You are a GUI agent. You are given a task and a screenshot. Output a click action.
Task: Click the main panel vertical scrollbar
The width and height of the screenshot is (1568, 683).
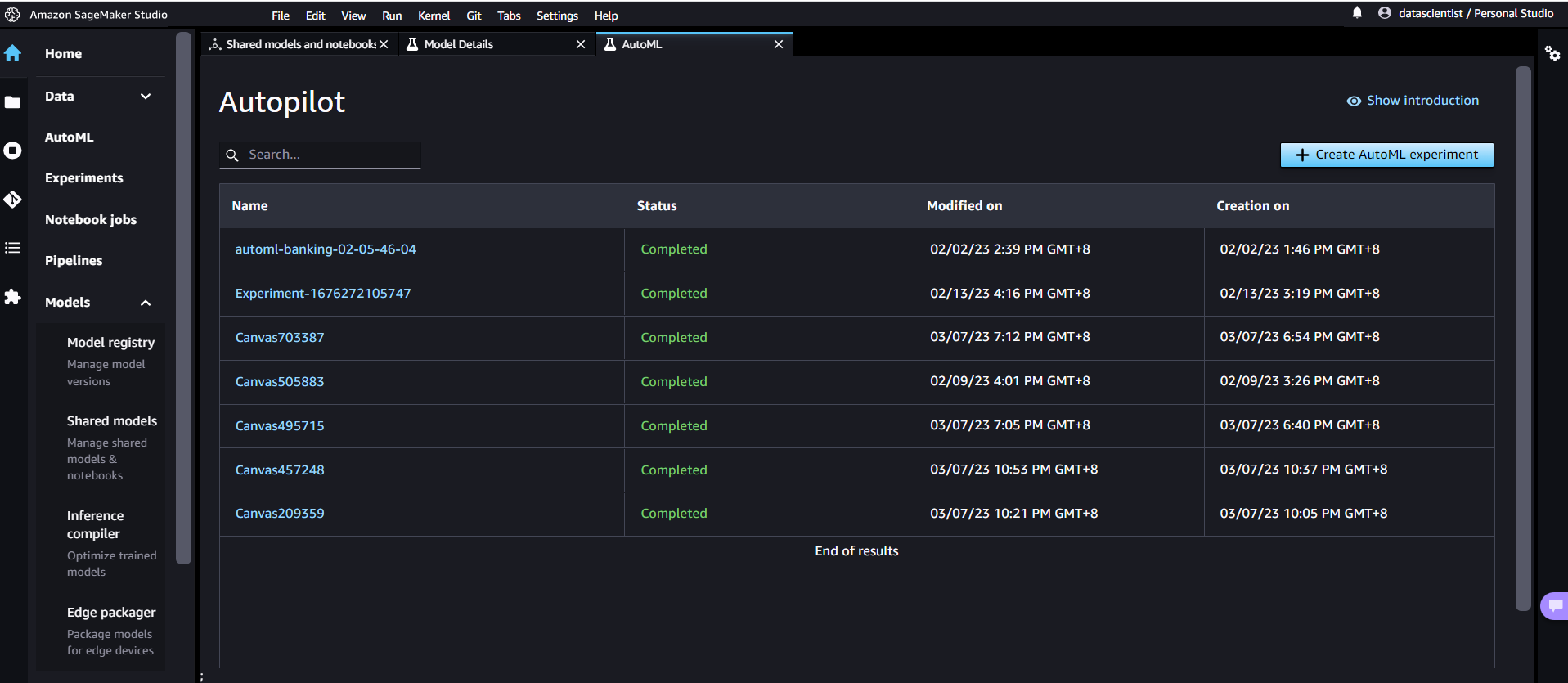1522,338
